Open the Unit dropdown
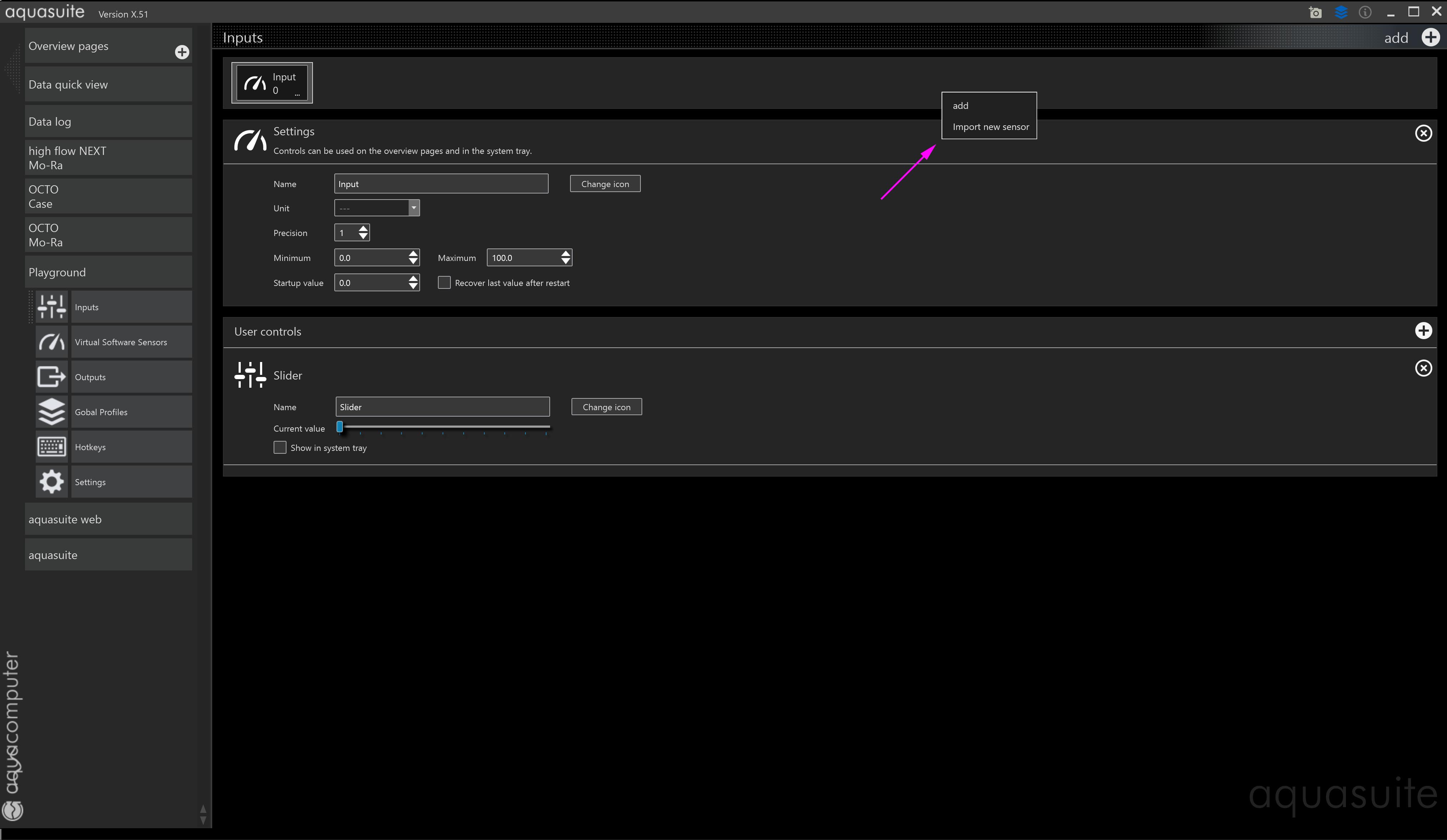The height and width of the screenshot is (840, 1447). [413, 208]
